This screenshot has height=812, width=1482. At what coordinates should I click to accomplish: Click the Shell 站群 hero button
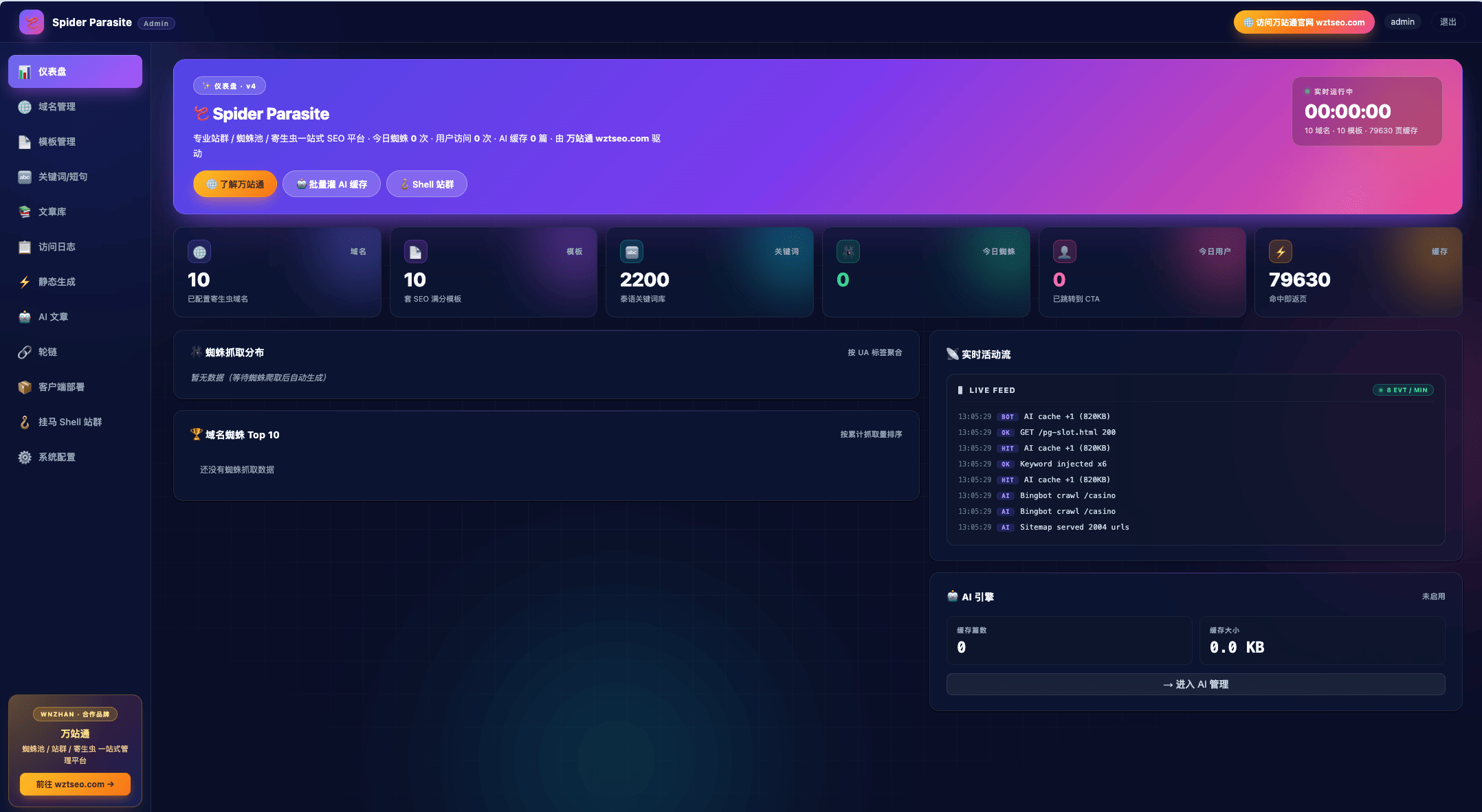[x=427, y=184]
